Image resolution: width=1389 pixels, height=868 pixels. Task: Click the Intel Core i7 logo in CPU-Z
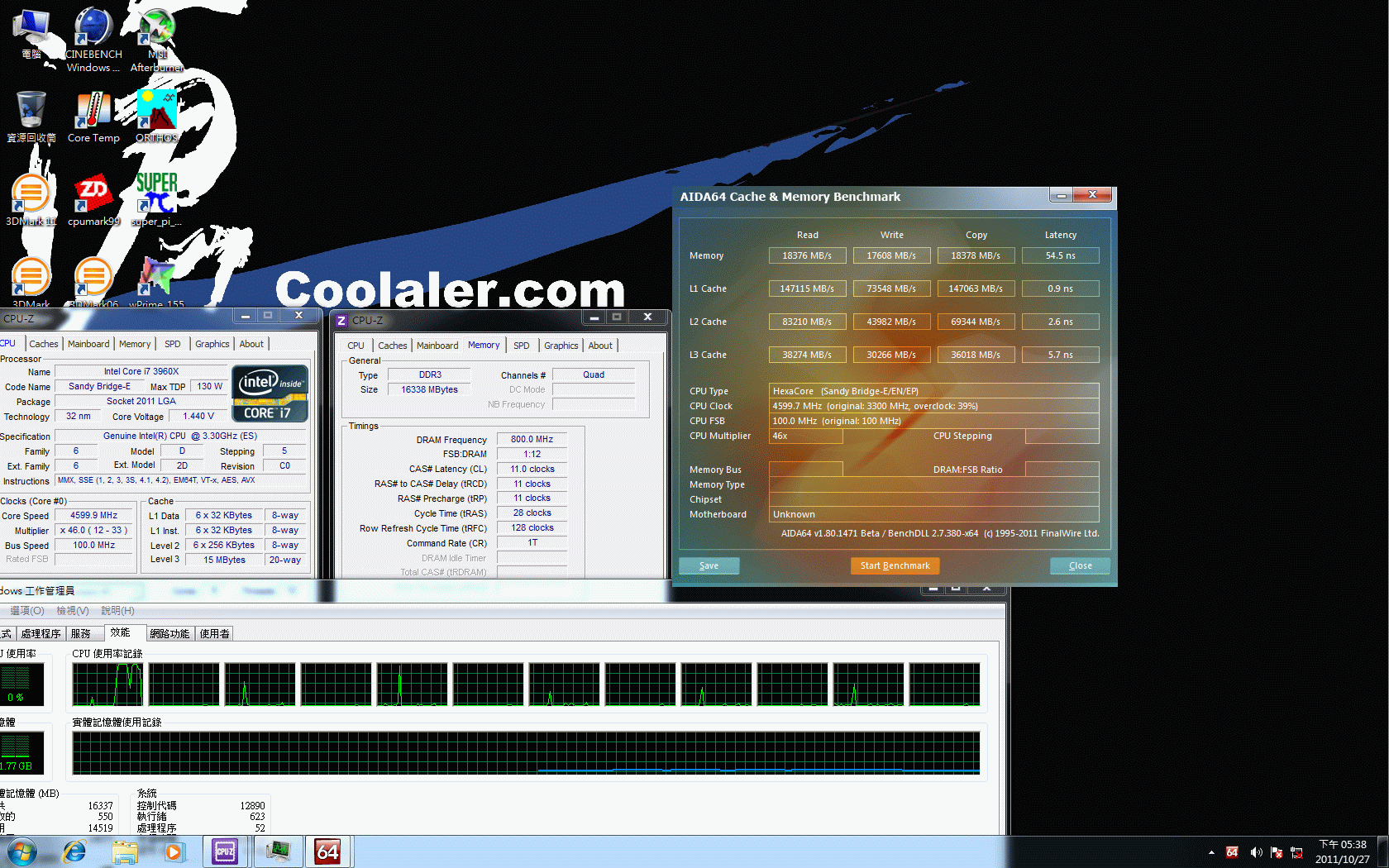[x=271, y=394]
